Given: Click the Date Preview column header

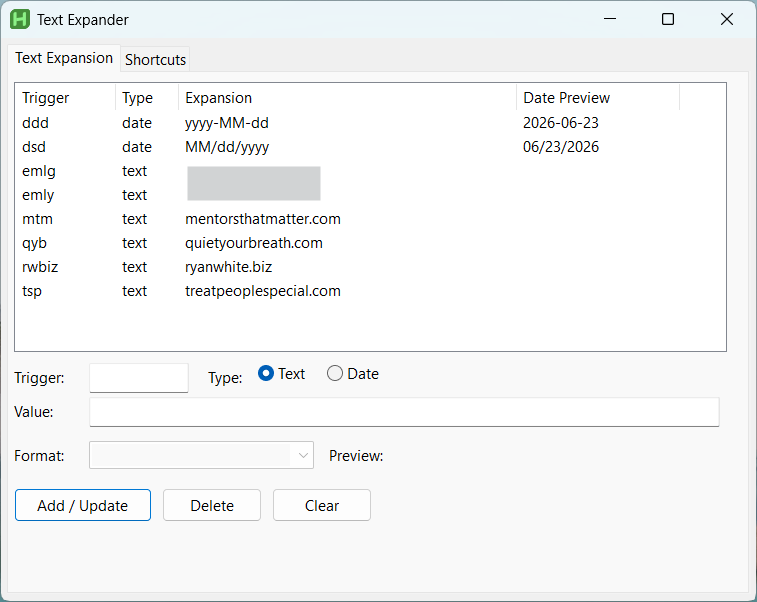Looking at the screenshot, I should click(598, 98).
